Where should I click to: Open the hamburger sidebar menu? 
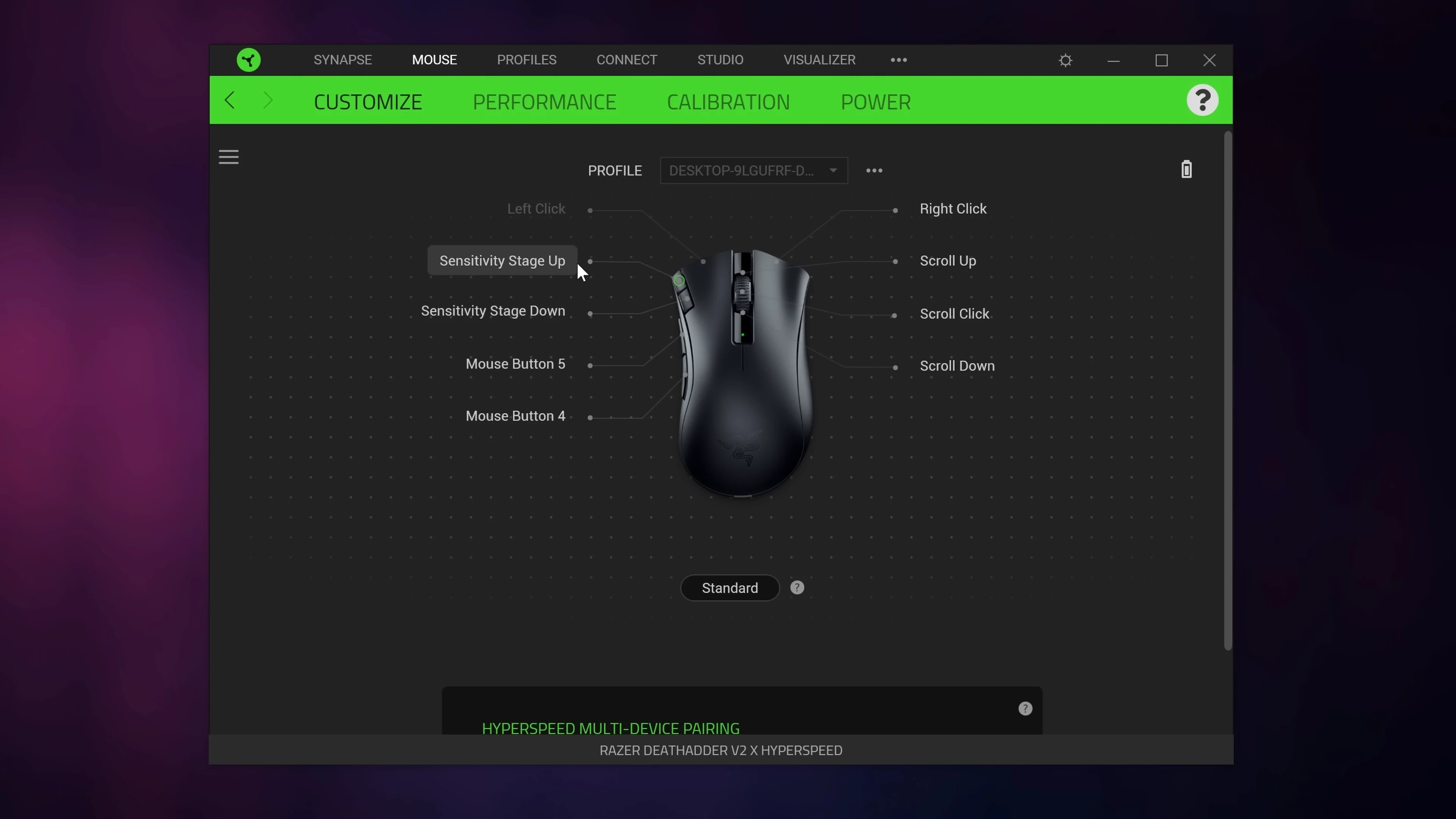coord(229,157)
